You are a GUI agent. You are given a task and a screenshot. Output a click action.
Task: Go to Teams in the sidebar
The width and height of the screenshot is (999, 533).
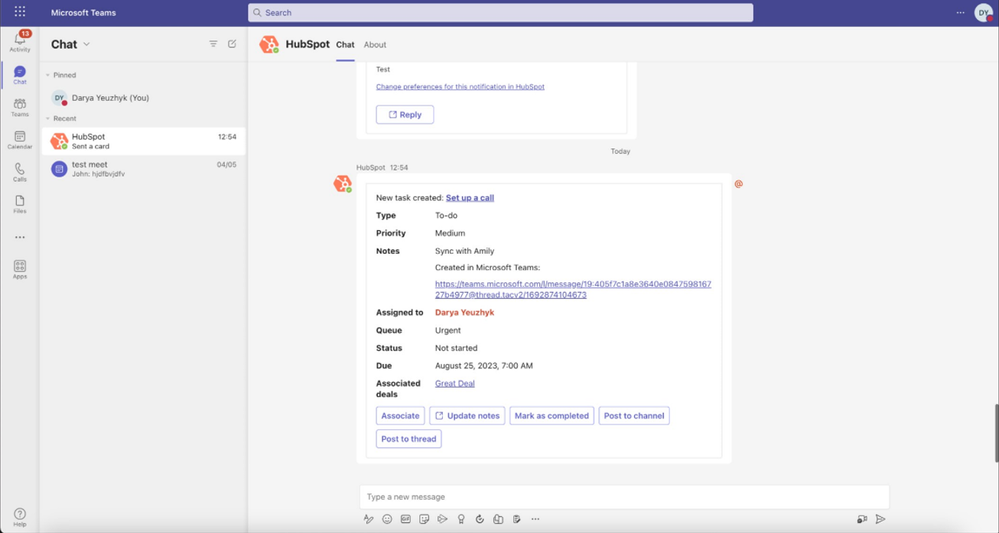pos(20,107)
